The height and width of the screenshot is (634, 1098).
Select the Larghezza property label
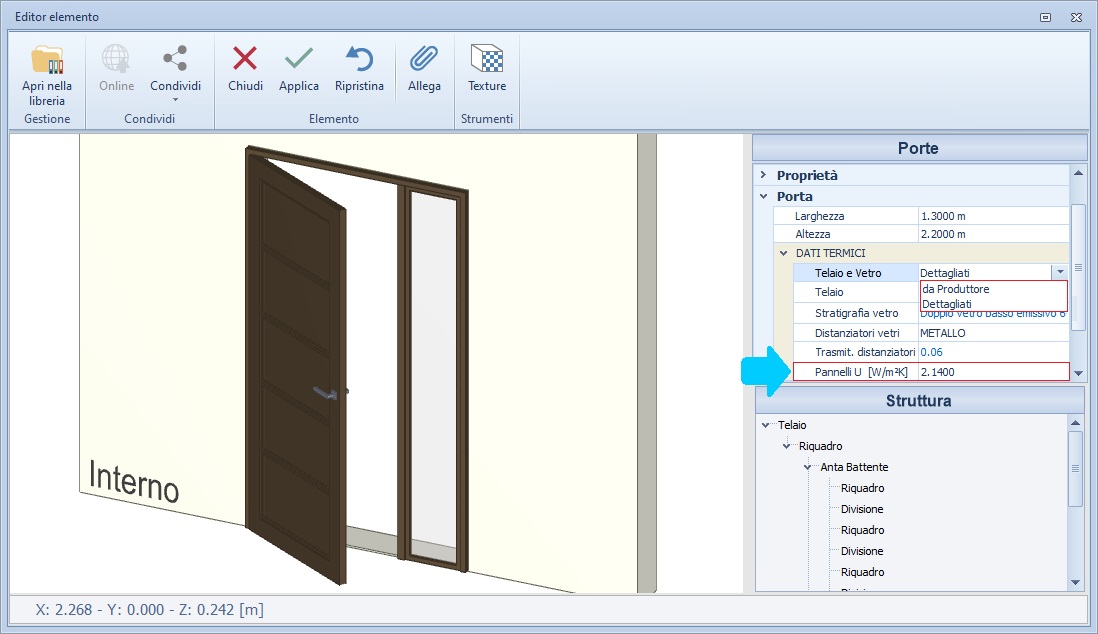pyautogui.click(x=819, y=216)
